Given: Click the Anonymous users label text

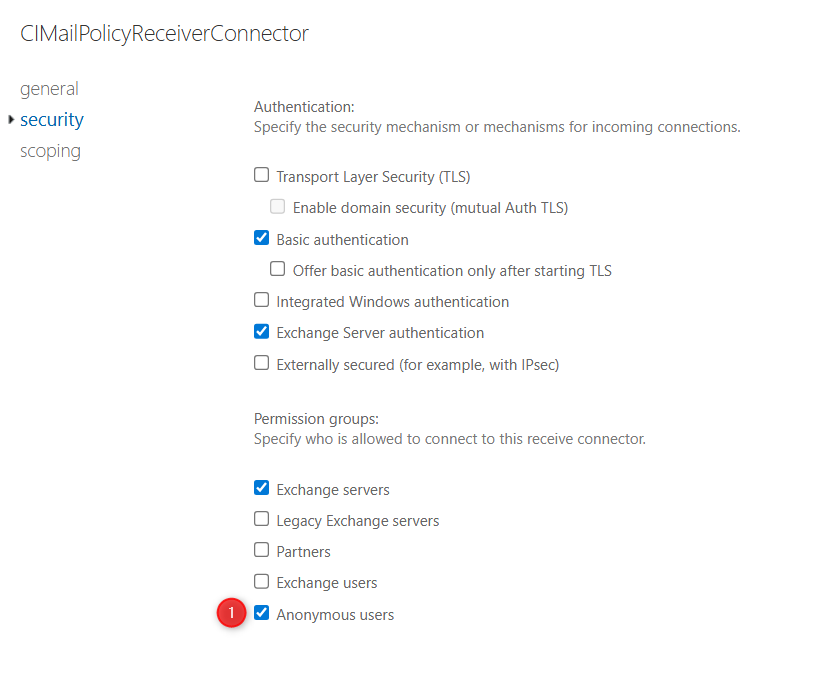Looking at the screenshot, I should tap(335, 615).
